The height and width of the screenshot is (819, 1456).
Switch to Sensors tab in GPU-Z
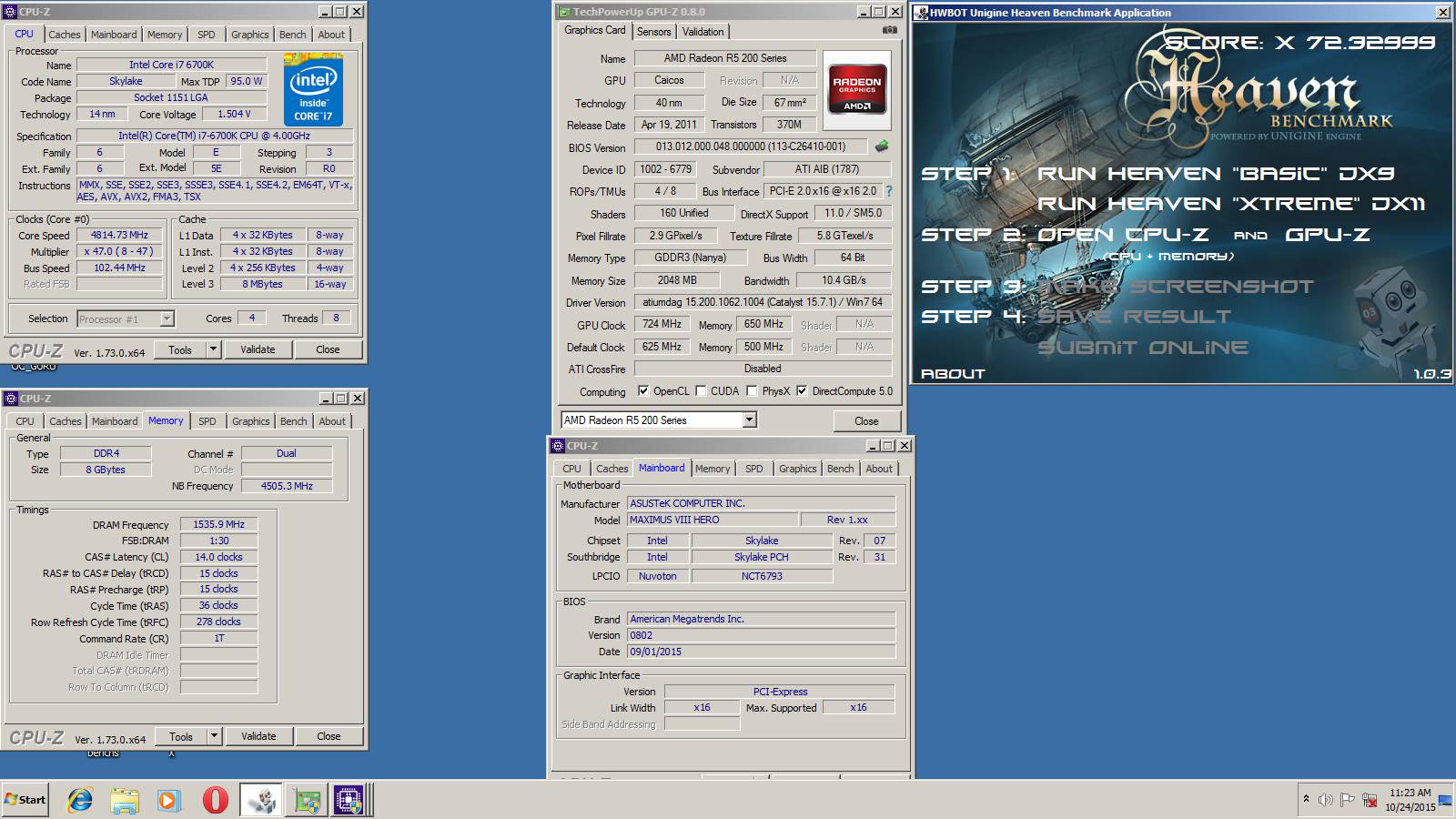click(653, 31)
